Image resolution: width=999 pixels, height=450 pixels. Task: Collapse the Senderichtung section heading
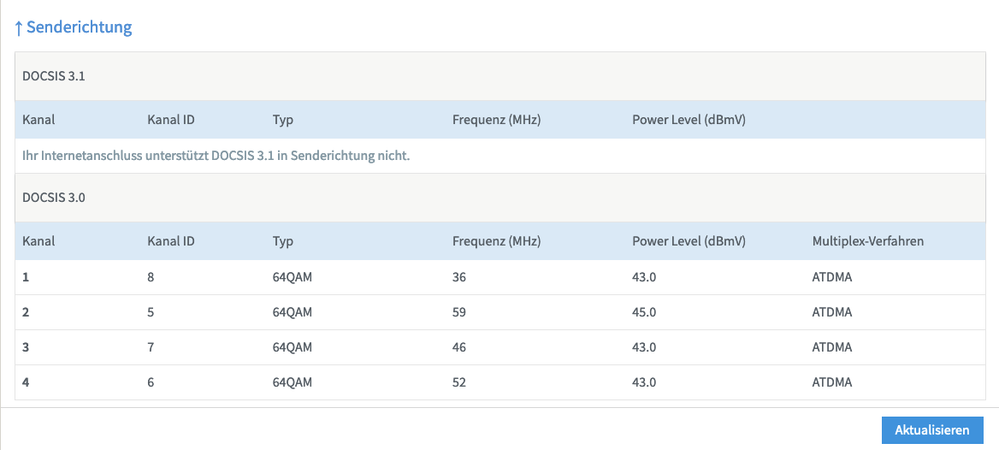click(79, 27)
